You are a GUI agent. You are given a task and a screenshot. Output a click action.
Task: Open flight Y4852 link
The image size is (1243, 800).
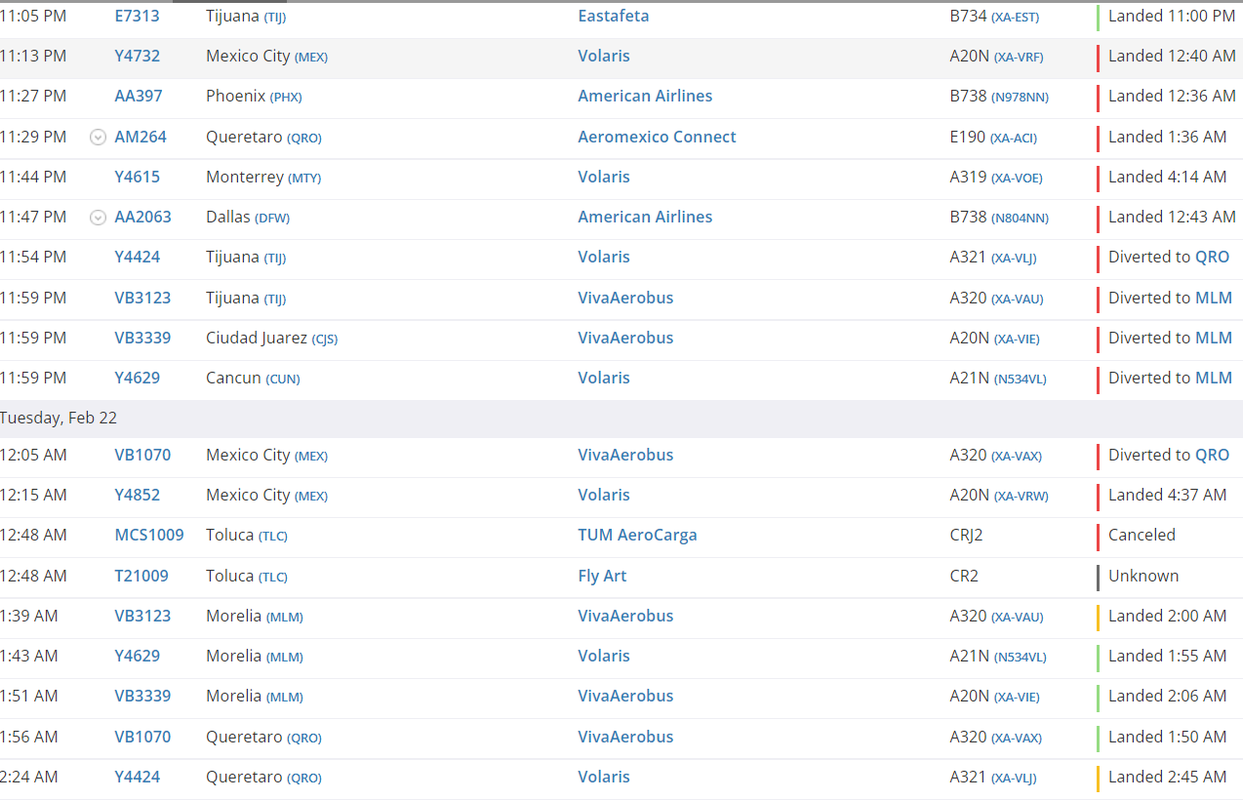tap(137, 495)
